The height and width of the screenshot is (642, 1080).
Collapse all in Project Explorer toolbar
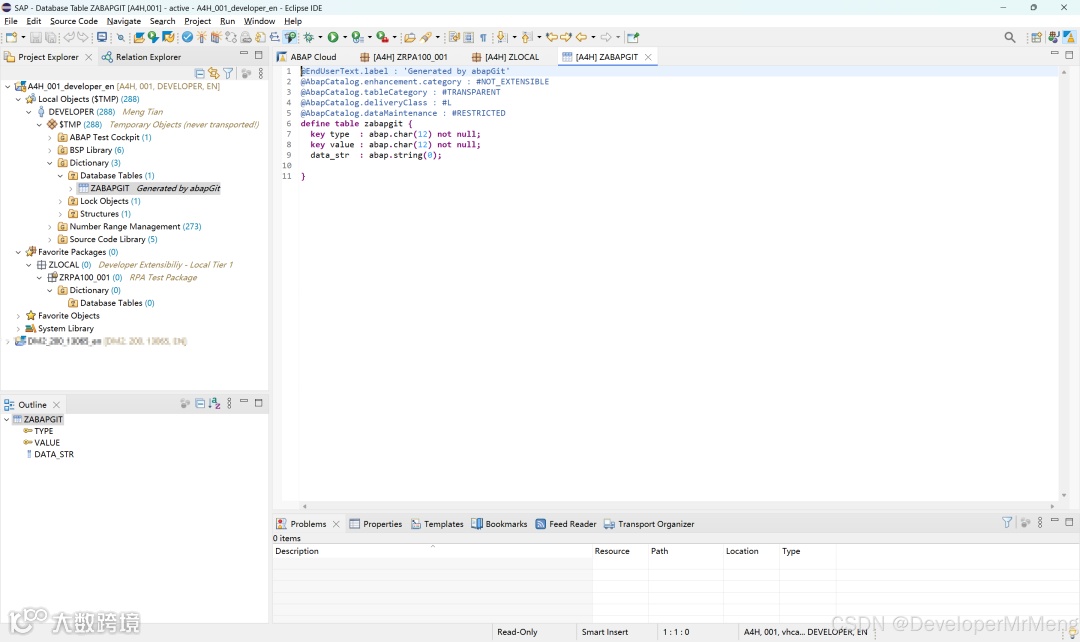[200, 73]
